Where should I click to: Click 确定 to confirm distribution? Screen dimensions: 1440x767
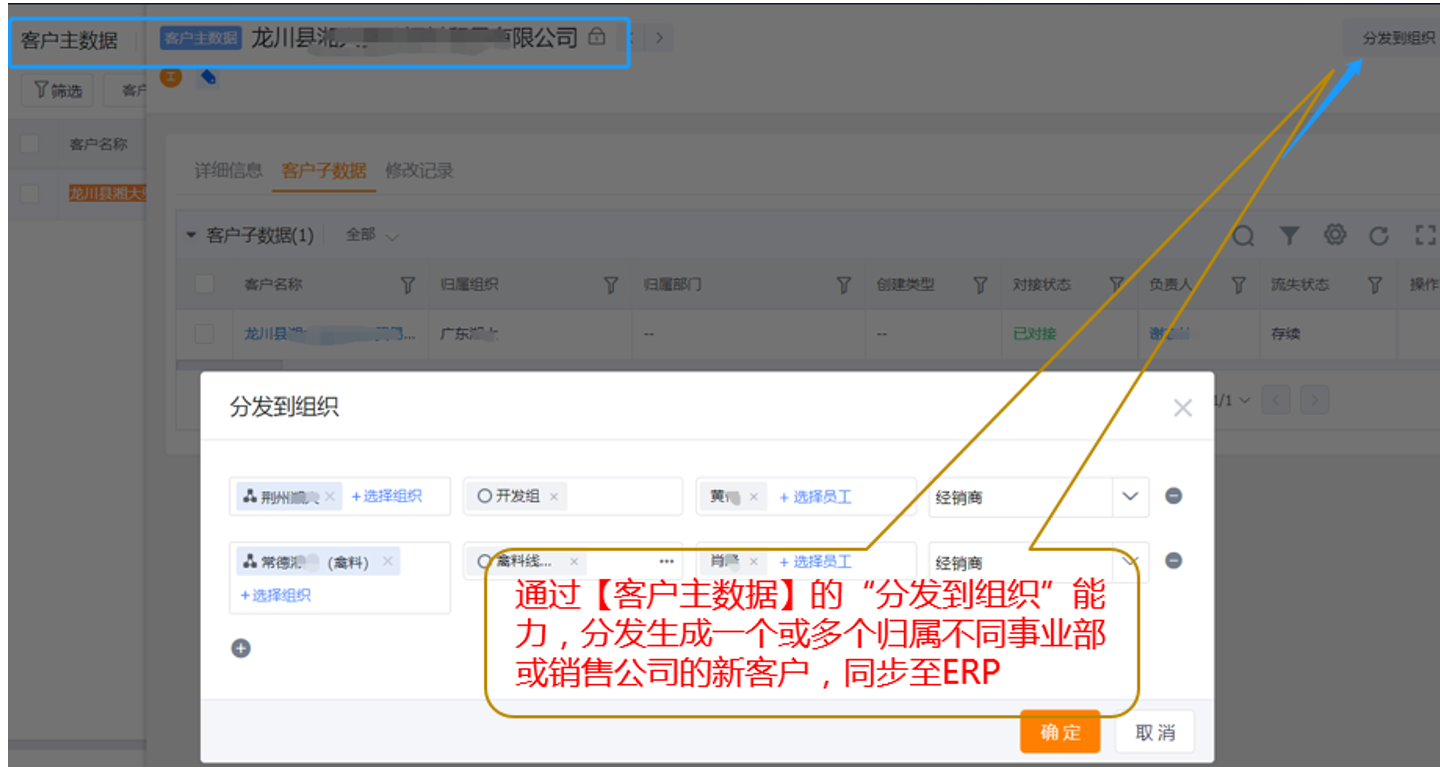pyautogui.click(x=1060, y=732)
